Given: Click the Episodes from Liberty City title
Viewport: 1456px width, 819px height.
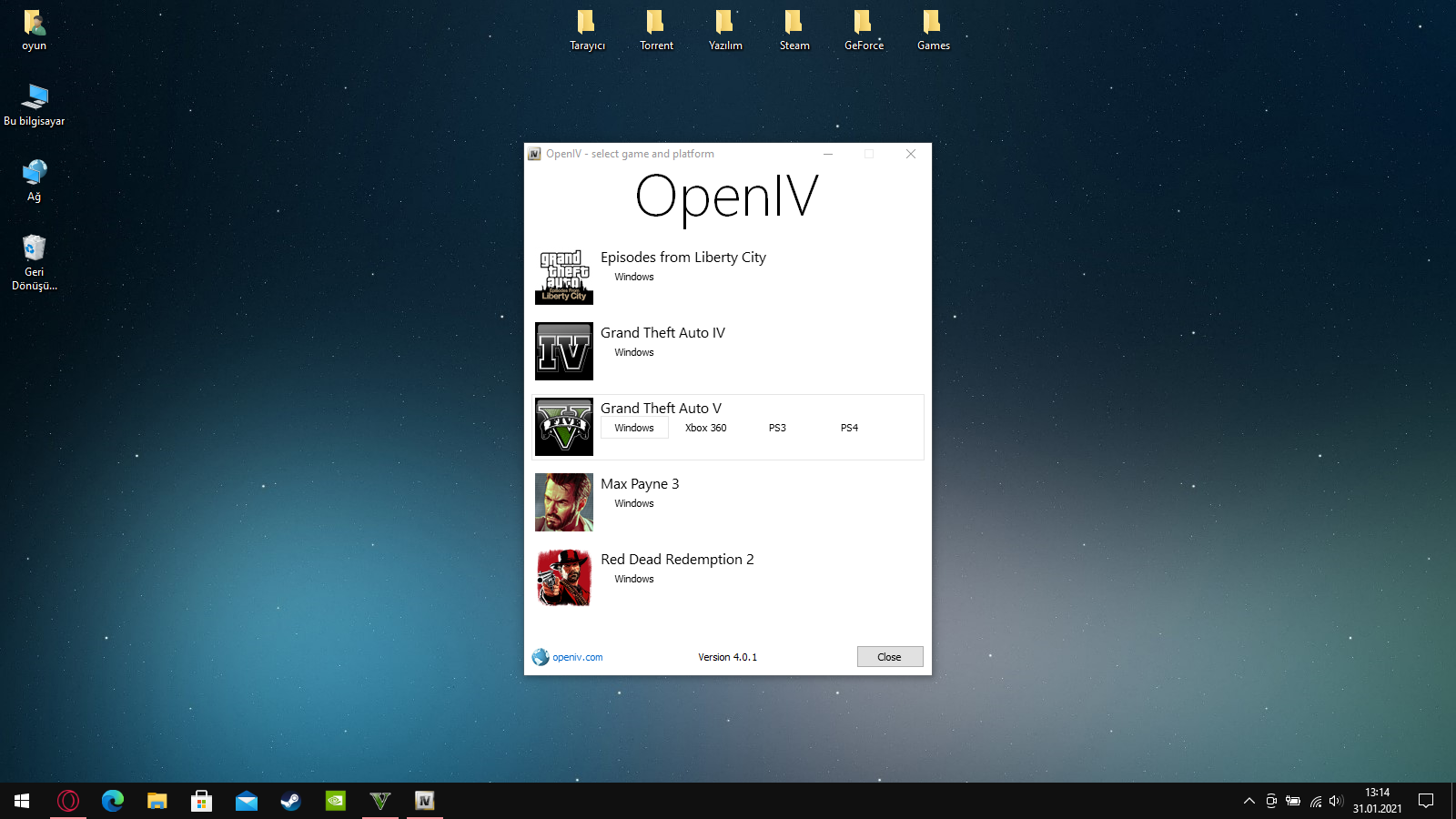Looking at the screenshot, I should pos(683,258).
